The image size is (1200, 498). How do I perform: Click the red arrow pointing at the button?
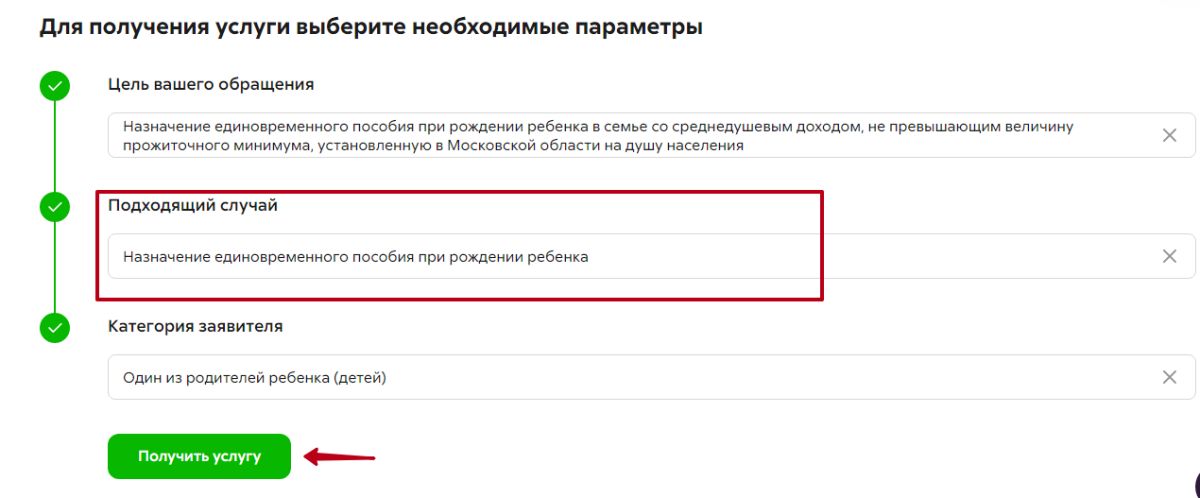[340, 458]
